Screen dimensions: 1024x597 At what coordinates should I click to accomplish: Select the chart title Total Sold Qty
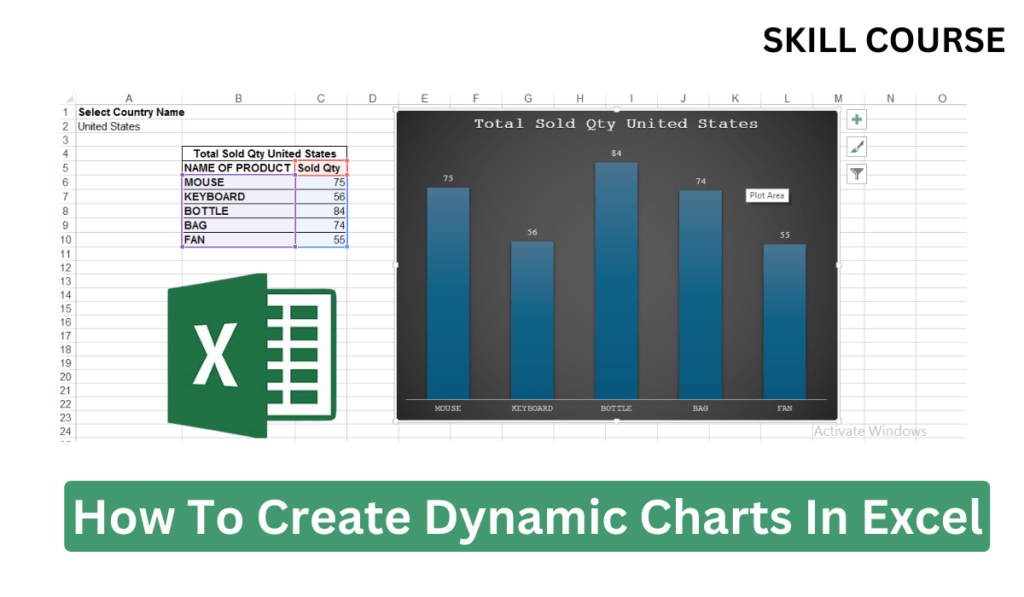pos(616,123)
